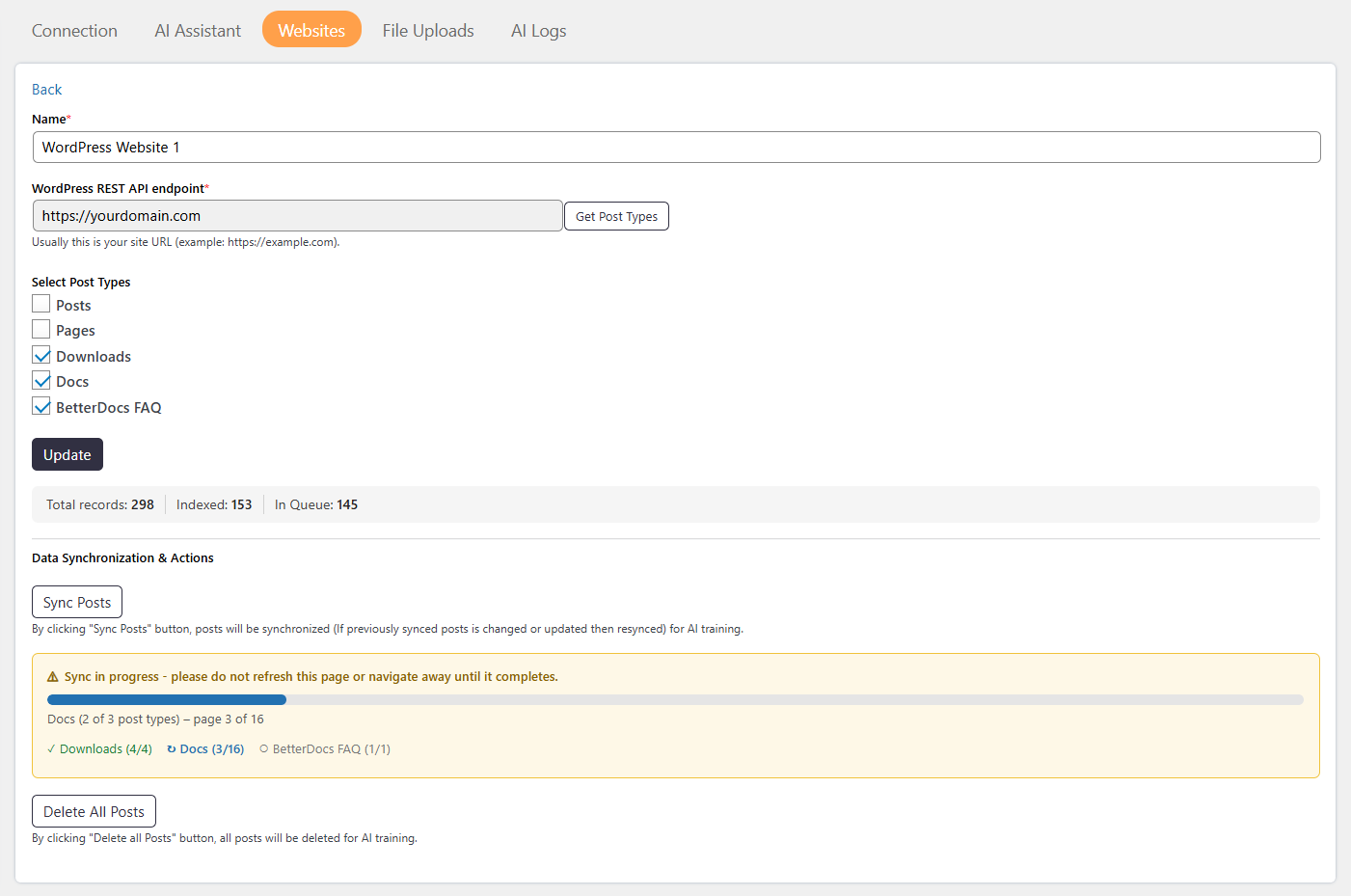
Task: Select the Websites tab
Action: point(311,30)
